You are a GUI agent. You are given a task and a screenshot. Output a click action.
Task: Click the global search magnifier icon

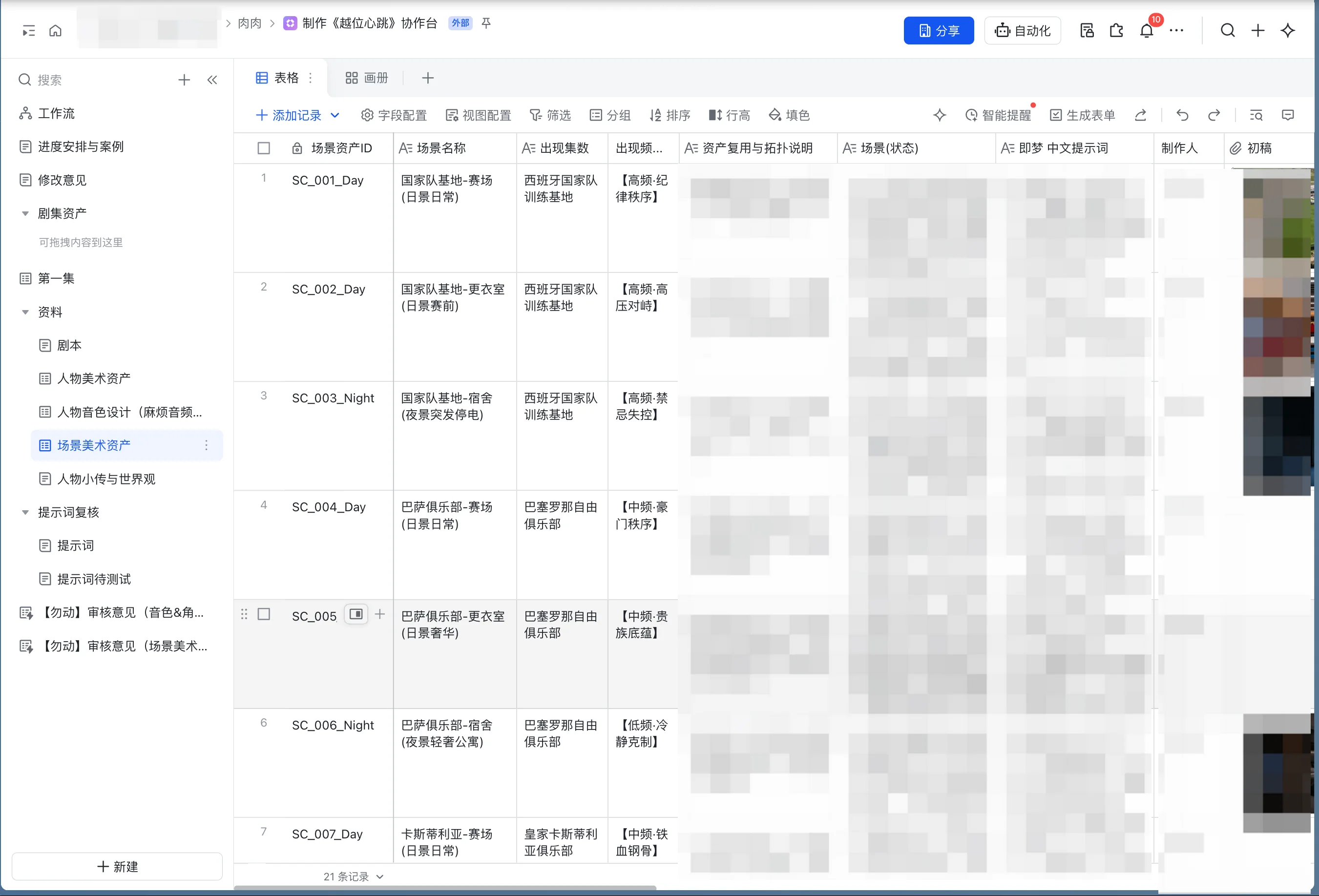point(1228,31)
